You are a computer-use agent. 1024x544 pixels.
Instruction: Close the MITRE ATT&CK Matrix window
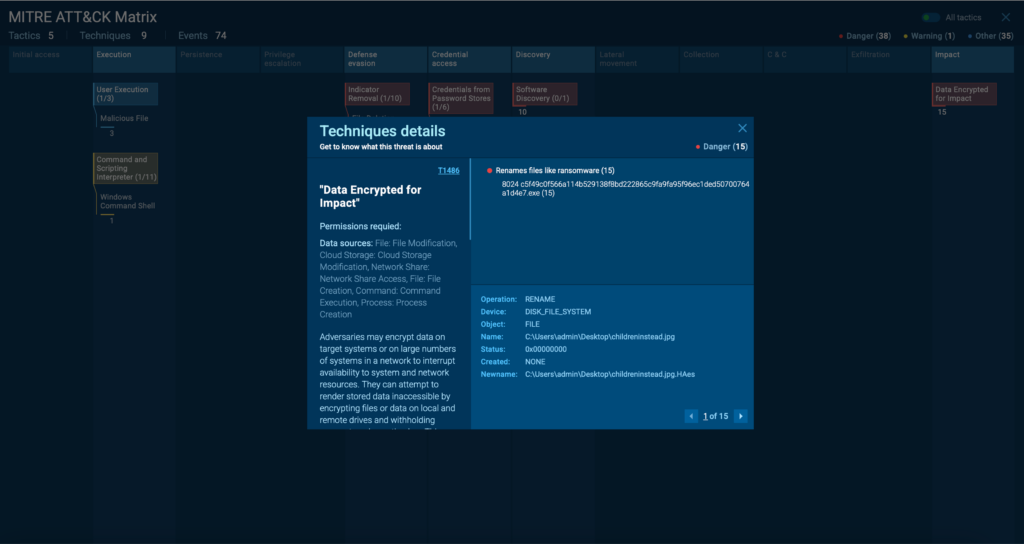click(1006, 17)
